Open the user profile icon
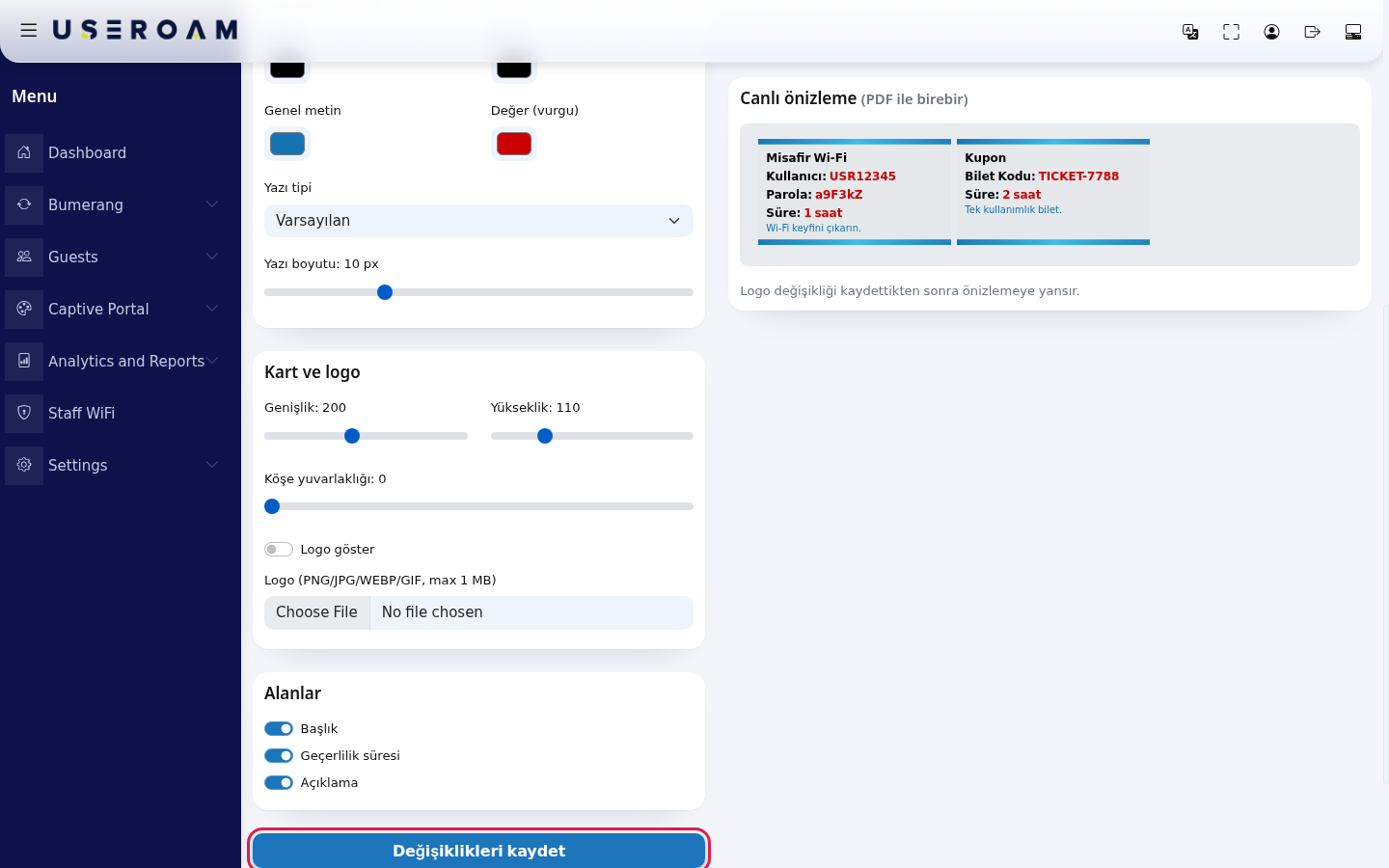 [1271, 32]
